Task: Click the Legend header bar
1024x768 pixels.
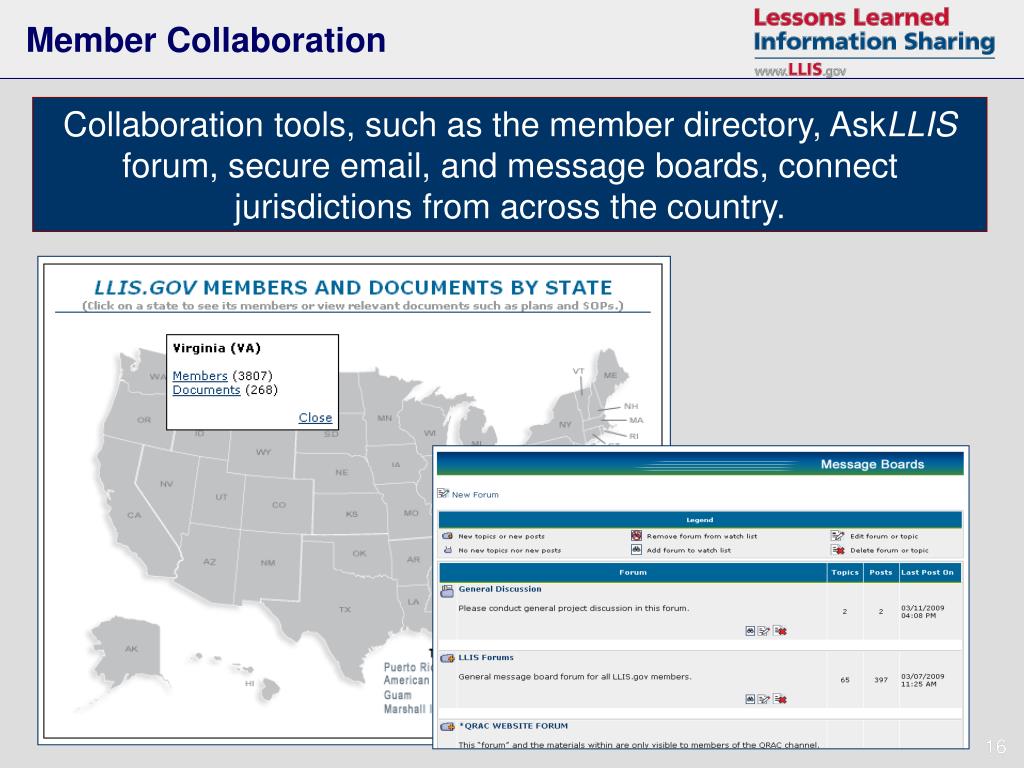Action: pos(700,520)
